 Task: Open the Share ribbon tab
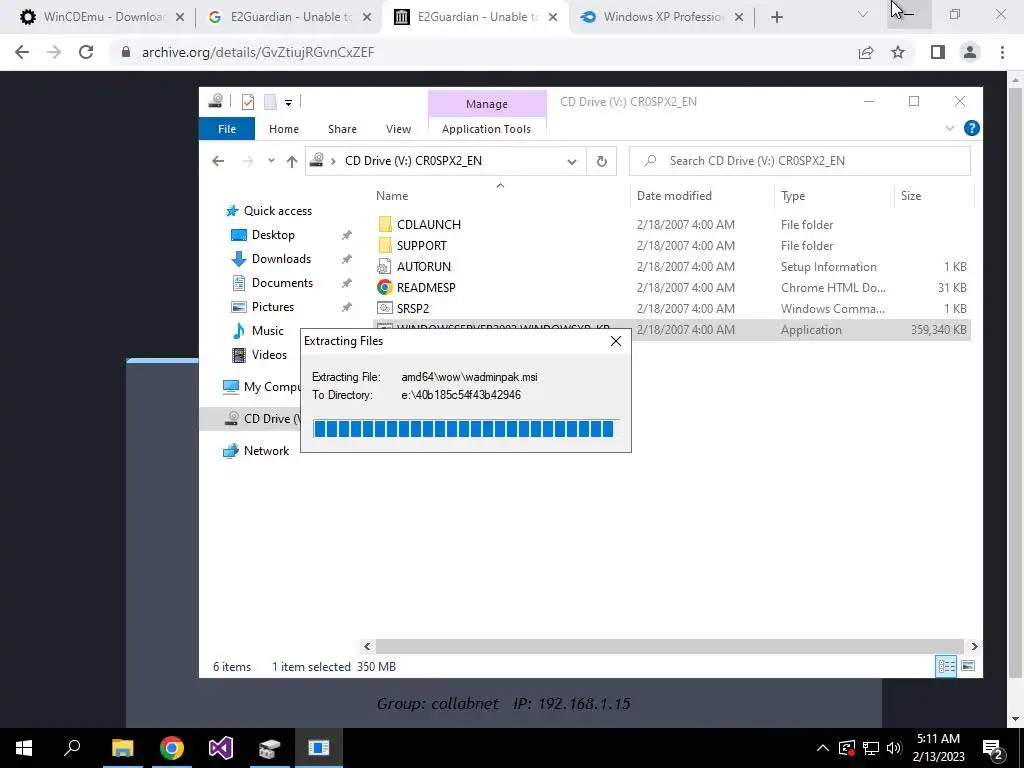tap(342, 129)
